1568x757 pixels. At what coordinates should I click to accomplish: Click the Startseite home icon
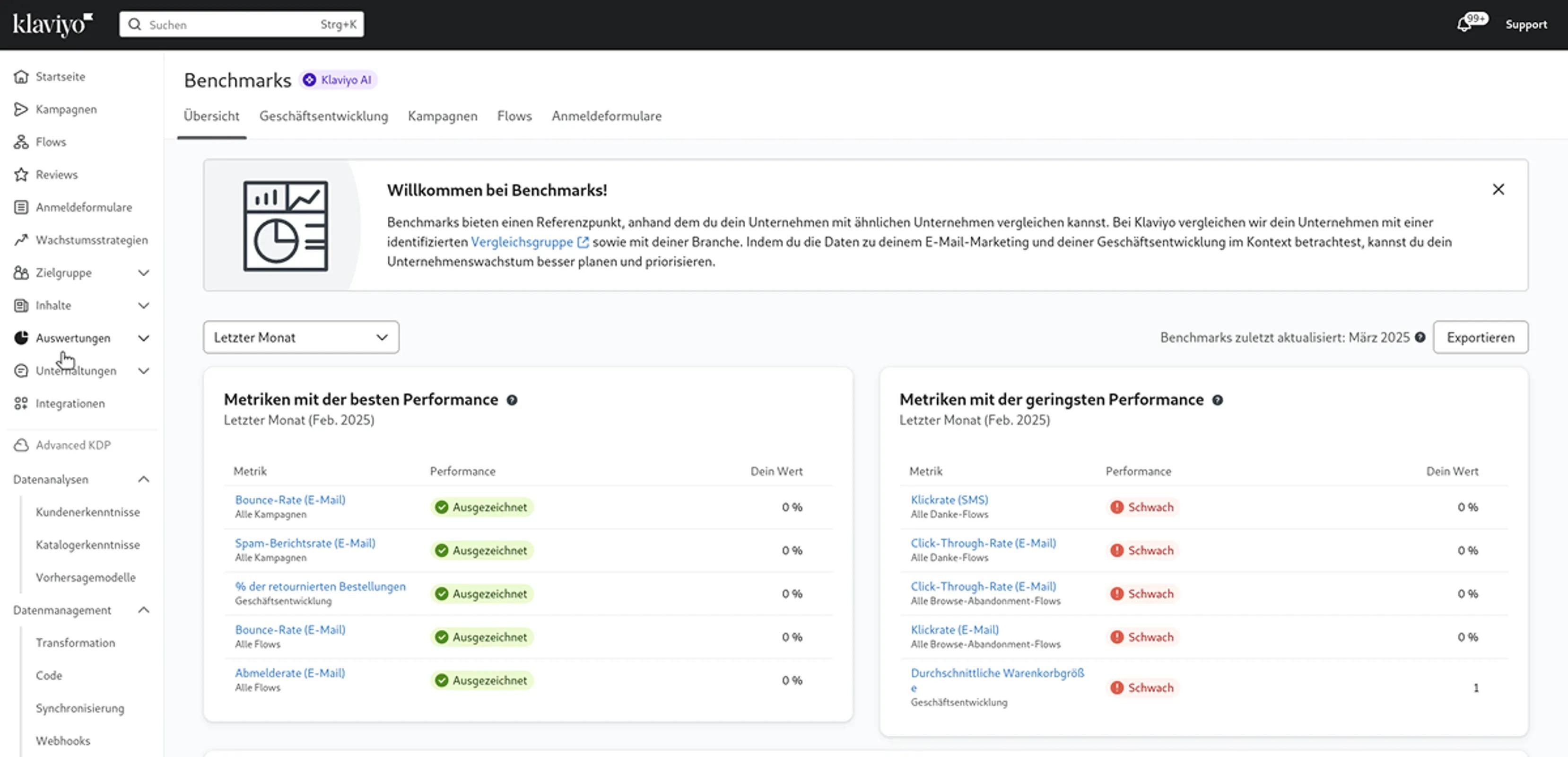click(x=21, y=77)
